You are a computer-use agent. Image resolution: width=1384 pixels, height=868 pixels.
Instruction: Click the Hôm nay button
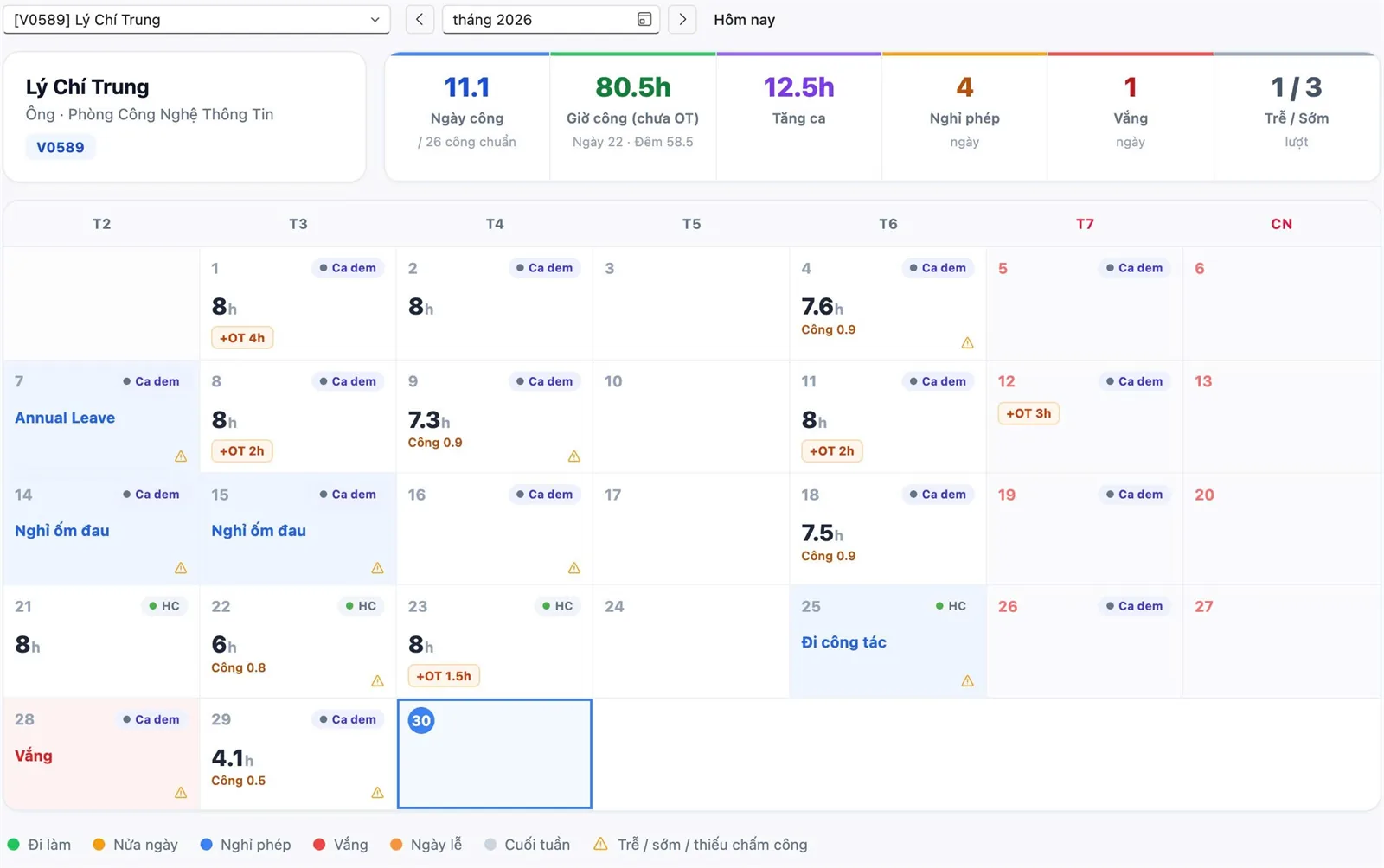pyautogui.click(x=744, y=19)
